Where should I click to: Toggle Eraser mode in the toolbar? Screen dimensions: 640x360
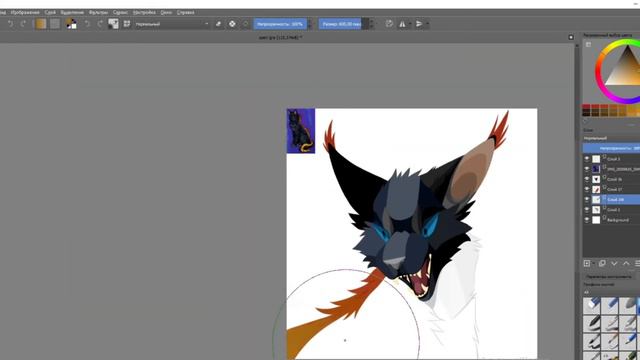[x=218, y=24]
